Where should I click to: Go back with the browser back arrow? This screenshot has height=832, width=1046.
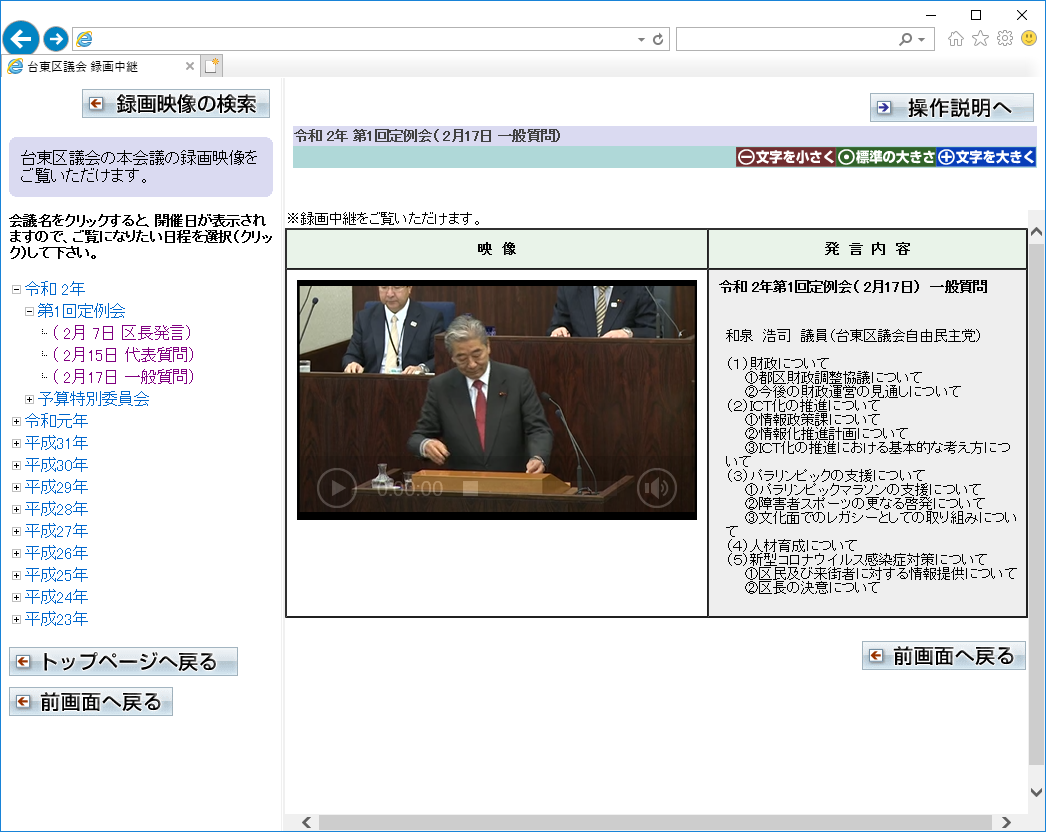click(x=21, y=39)
